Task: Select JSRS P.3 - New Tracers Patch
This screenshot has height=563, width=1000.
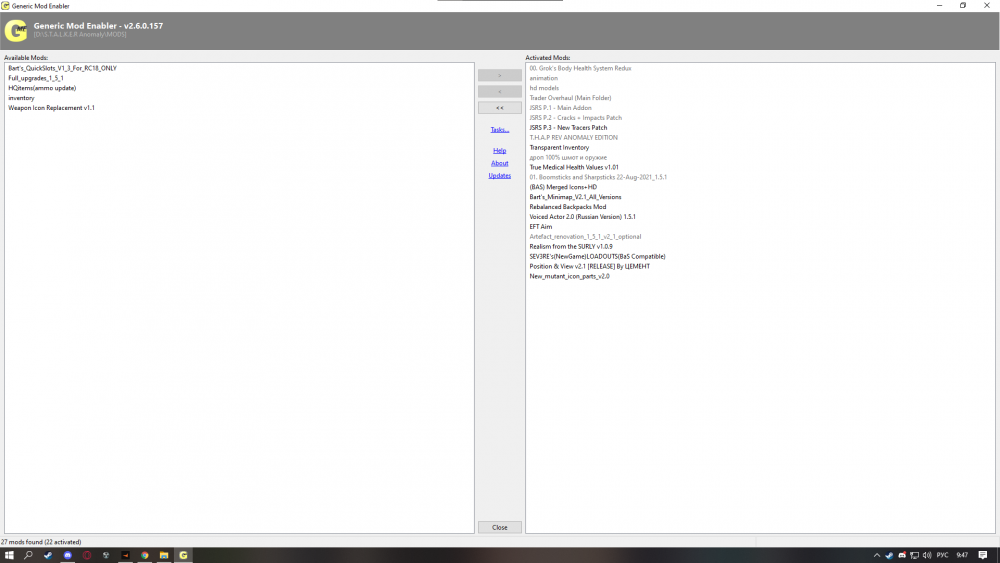Action: pos(568,128)
